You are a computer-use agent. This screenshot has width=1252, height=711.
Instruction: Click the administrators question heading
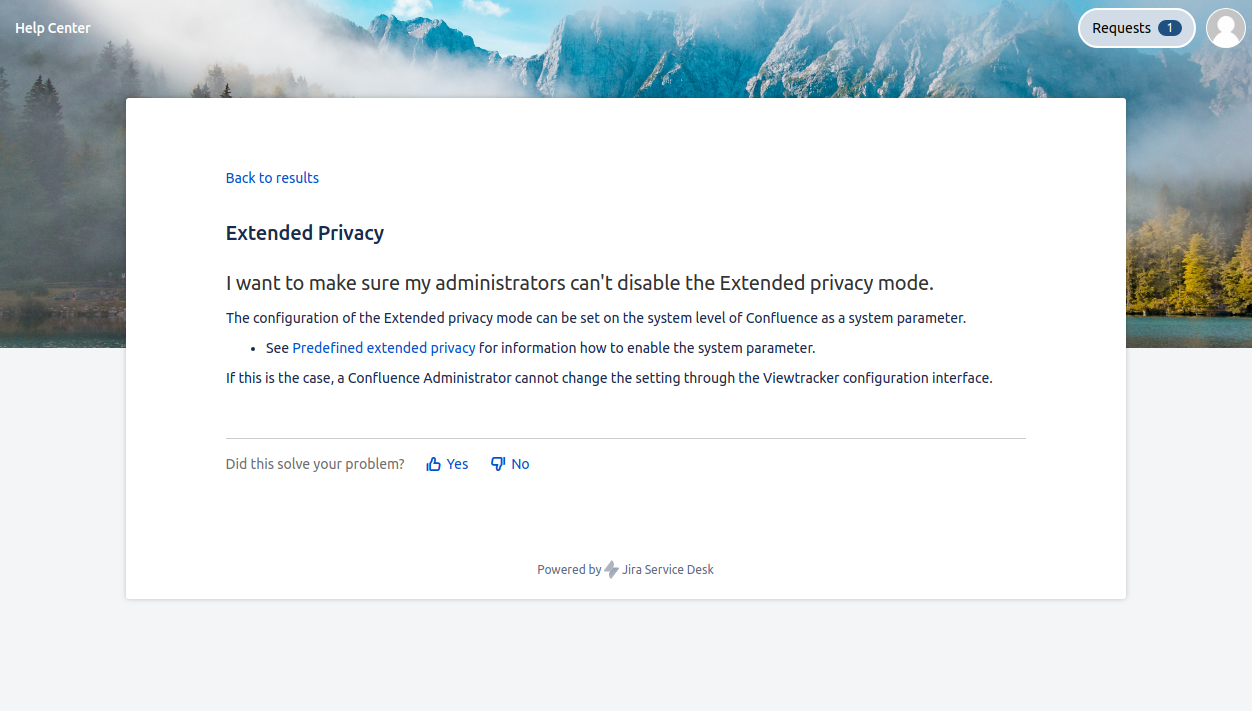(x=579, y=283)
